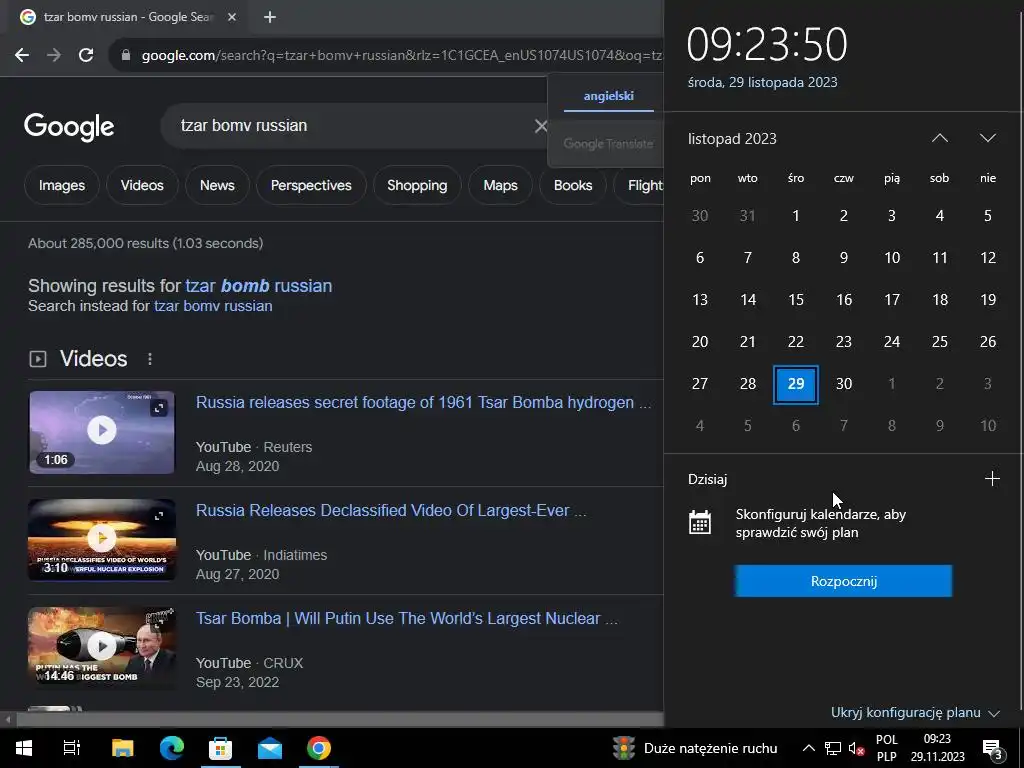This screenshot has height=768, width=1024.
Task: Click inside the Google search field
Action: point(353,125)
